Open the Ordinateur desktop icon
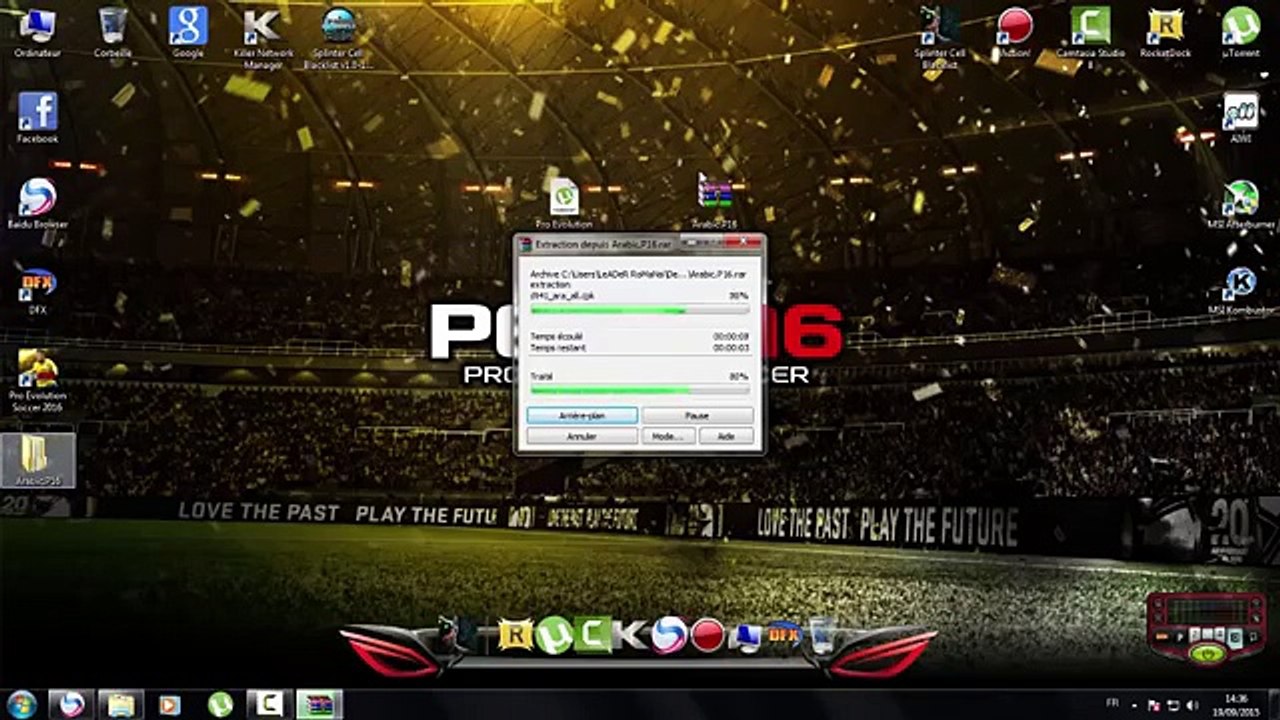Image resolution: width=1280 pixels, height=720 pixels. pyautogui.click(x=36, y=30)
